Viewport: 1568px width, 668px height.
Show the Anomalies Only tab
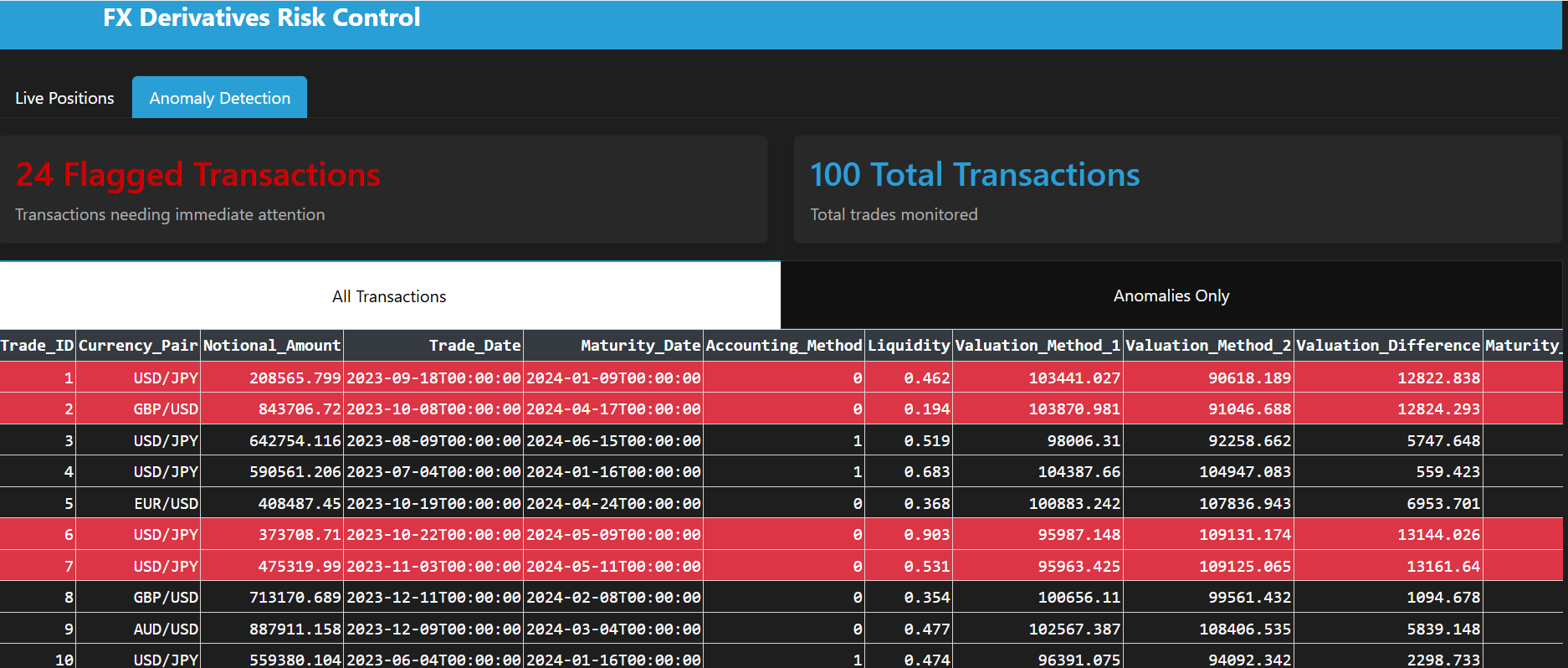click(x=1171, y=295)
